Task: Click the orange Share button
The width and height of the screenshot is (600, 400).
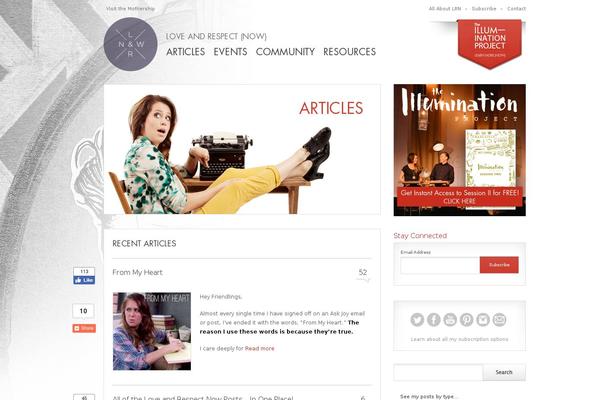Action: [x=84, y=328]
